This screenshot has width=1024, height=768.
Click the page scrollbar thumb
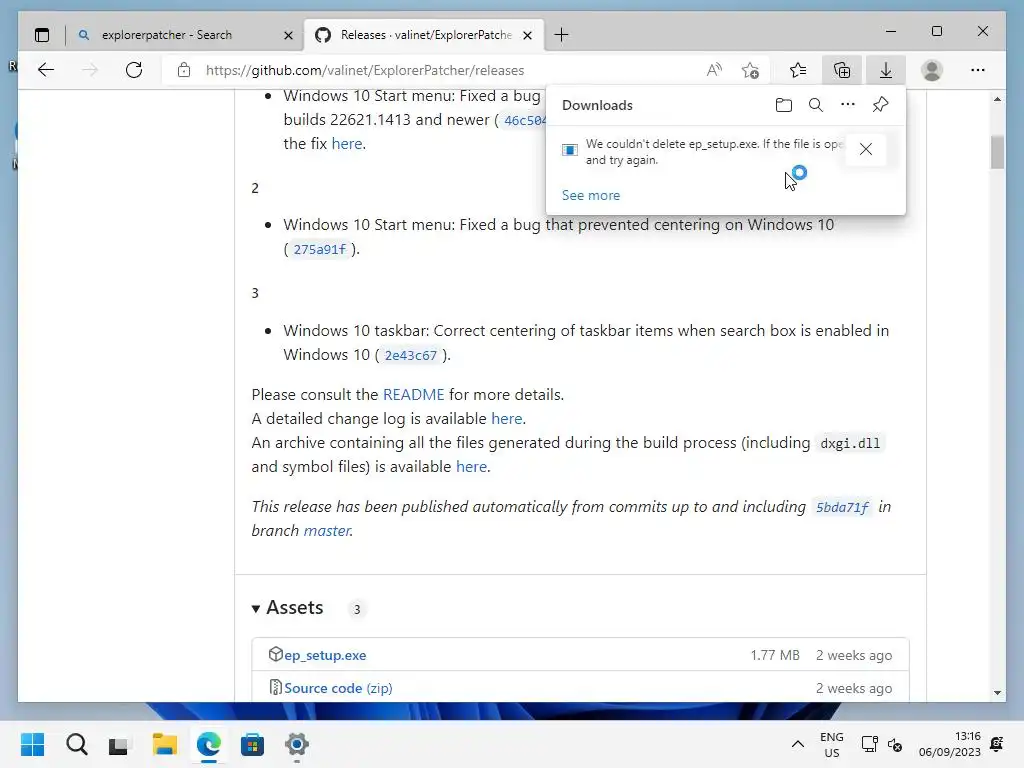point(997,152)
